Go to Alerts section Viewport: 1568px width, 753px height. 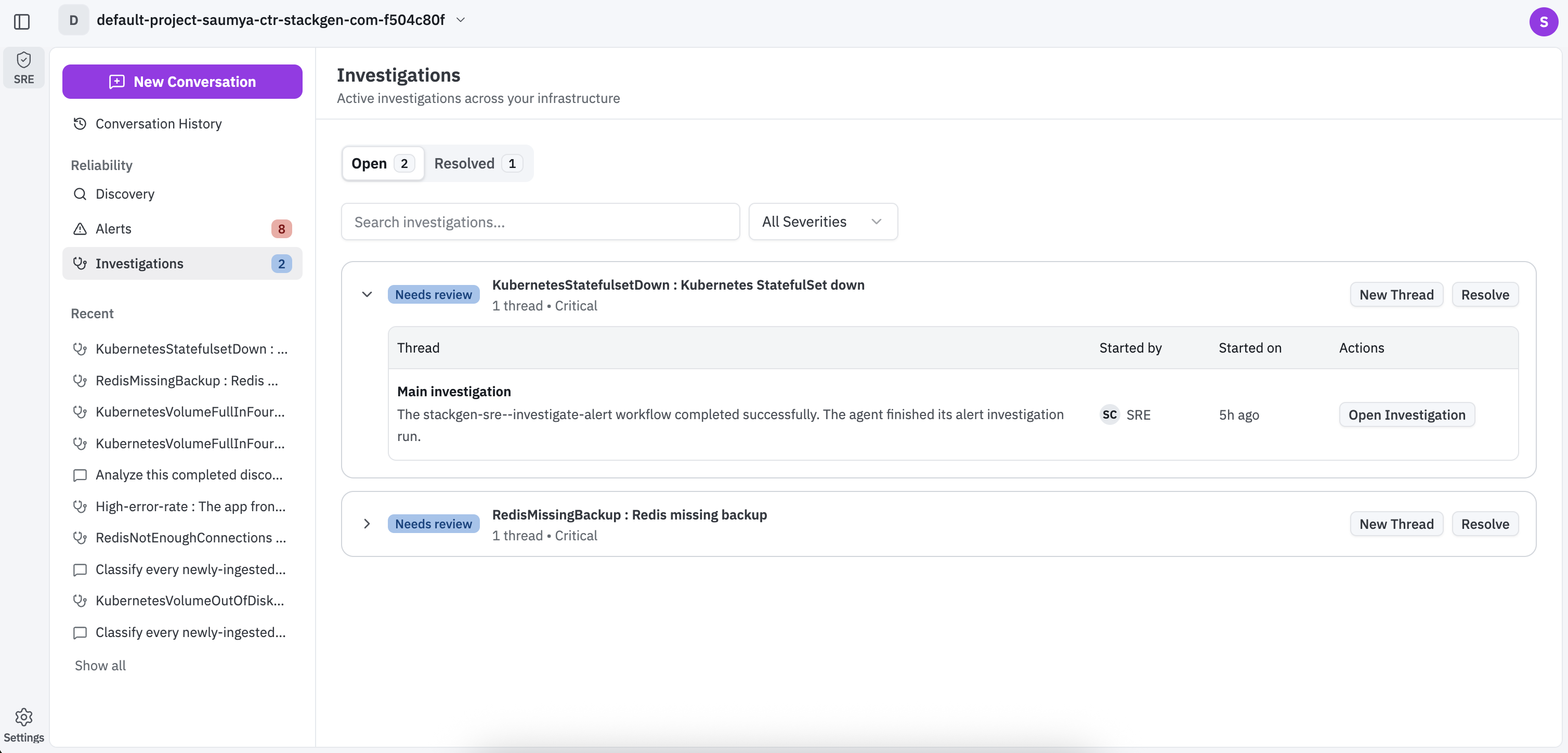182,229
